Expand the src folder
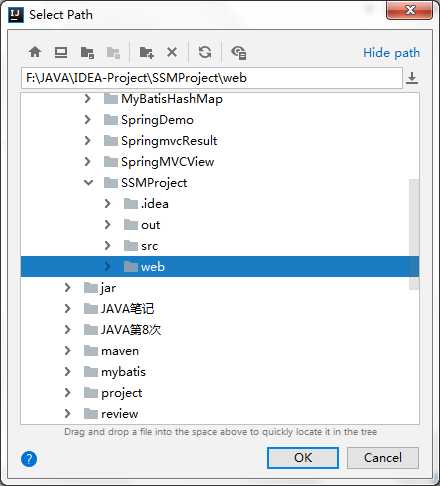This screenshot has width=440, height=486. [107, 246]
